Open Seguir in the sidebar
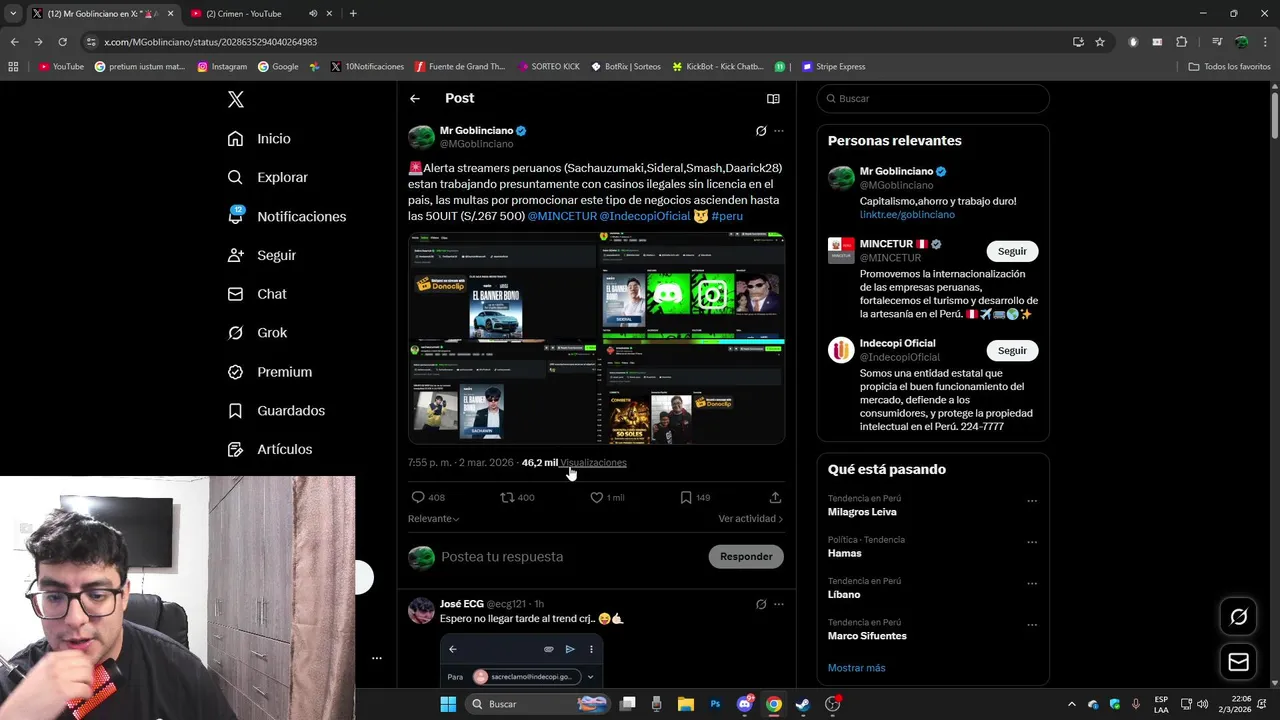Viewport: 1280px width, 720px height. tap(262, 255)
